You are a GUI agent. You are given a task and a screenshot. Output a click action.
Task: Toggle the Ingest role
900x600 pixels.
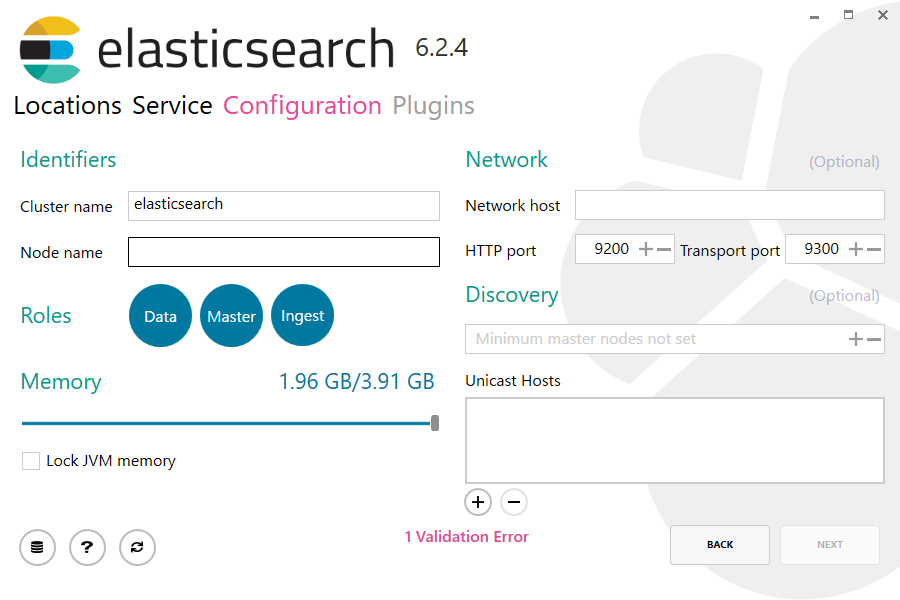[x=302, y=315]
